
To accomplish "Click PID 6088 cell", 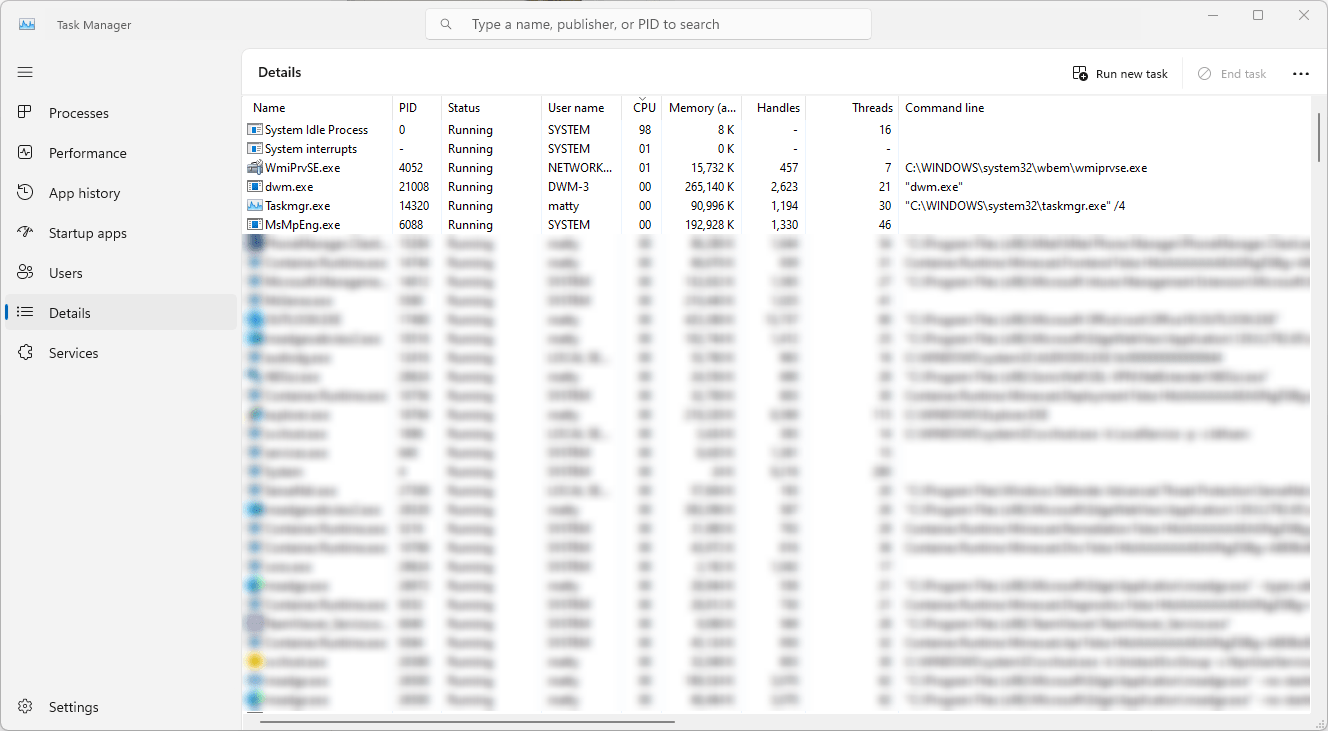I will point(411,225).
